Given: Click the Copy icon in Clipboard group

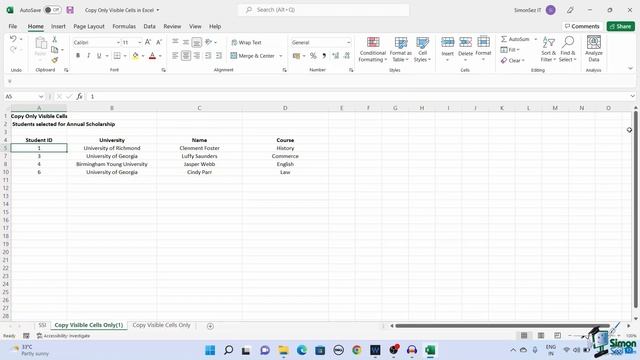Looking at the screenshot, I should 55,50.
